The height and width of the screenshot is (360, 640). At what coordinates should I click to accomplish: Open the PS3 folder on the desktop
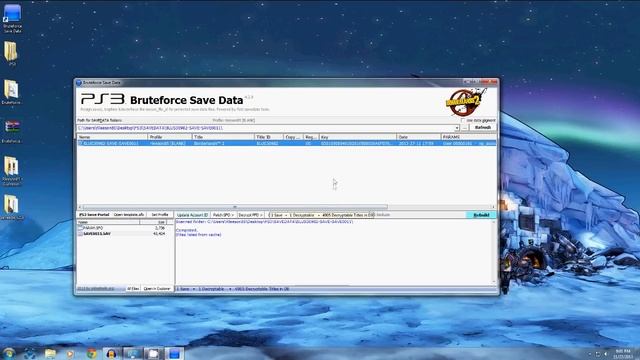[11, 53]
